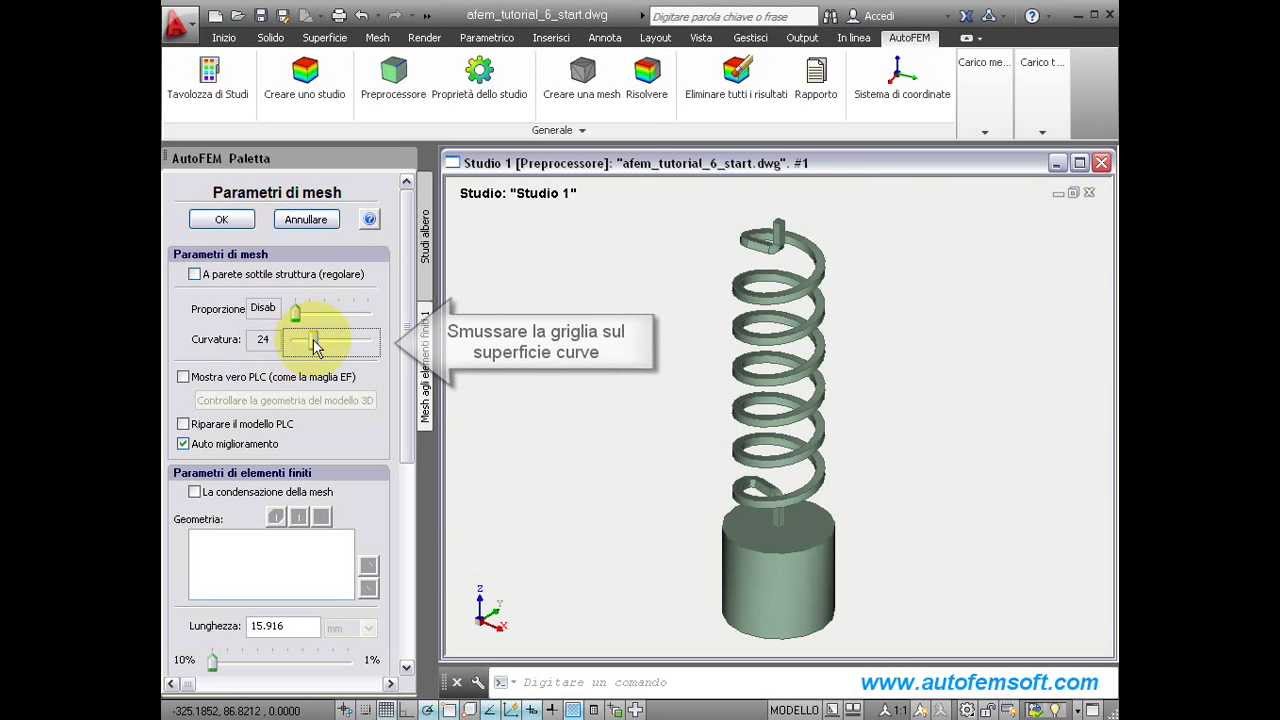Select the Studi albero side tab
The width and height of the screenshot is (1280, 720).
coord(425,237)
